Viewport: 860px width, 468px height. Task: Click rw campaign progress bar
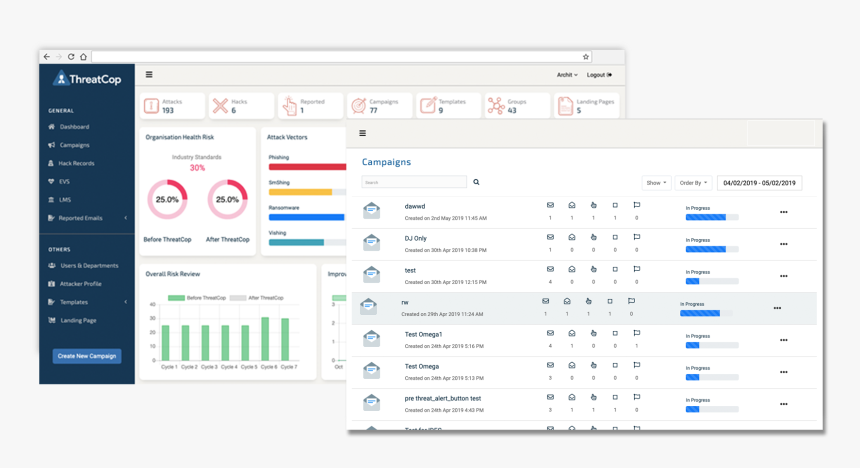click(x=706, y=313)
